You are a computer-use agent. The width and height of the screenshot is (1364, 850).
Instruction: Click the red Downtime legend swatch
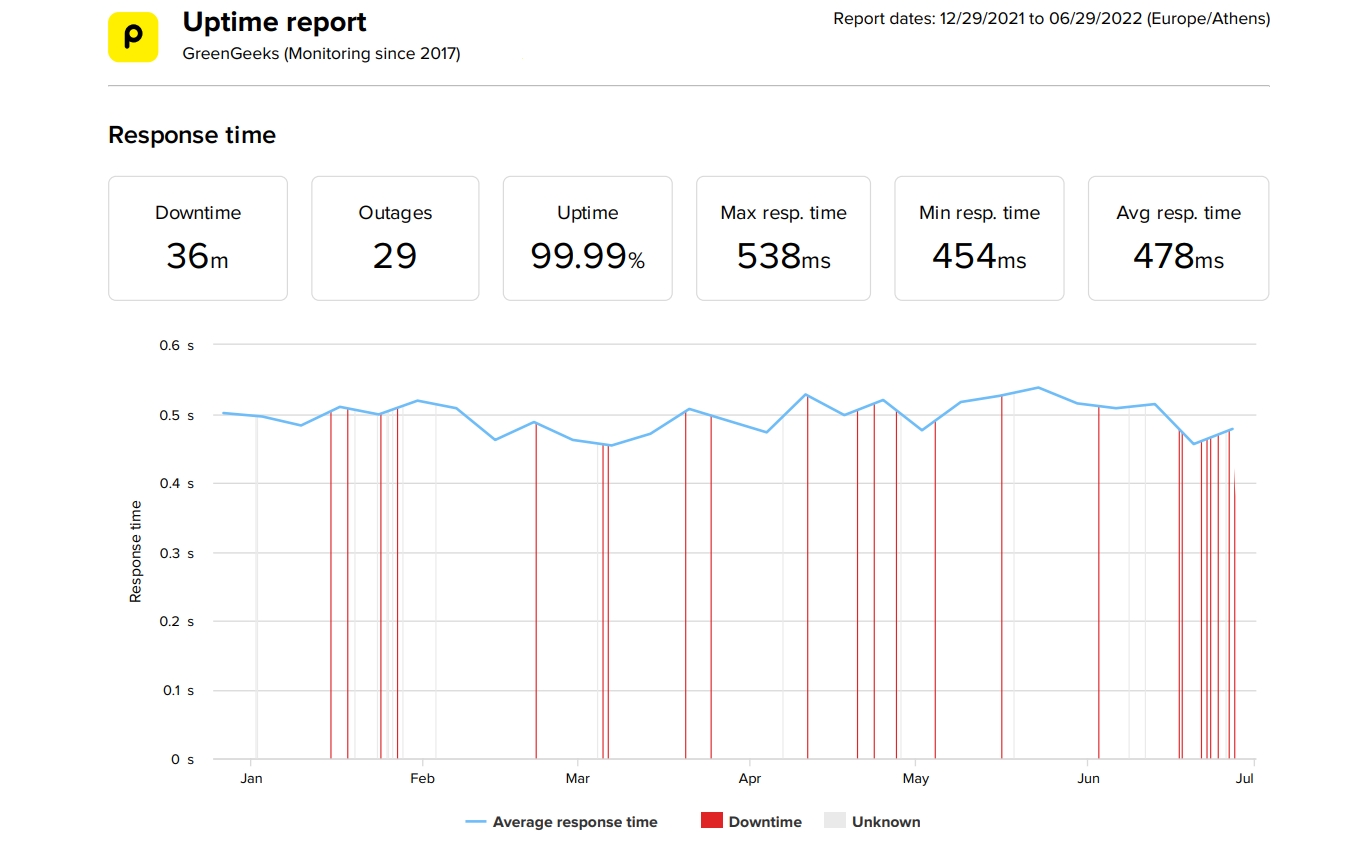point(711,821)
